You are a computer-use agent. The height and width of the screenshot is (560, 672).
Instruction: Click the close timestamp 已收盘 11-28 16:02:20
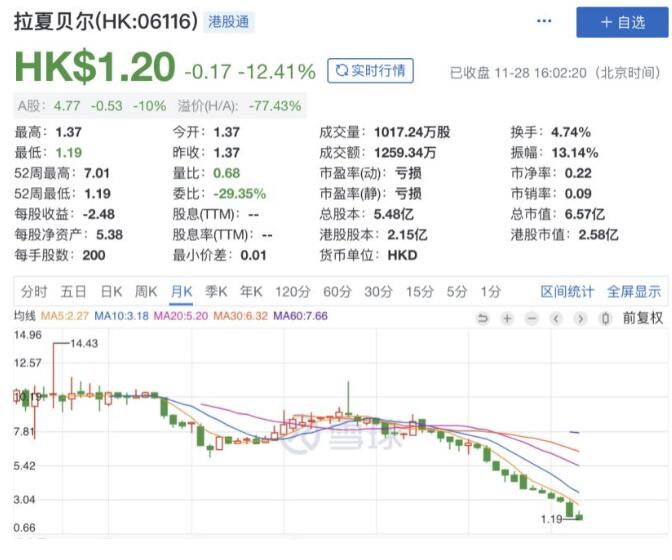click(x=518, y=73)
